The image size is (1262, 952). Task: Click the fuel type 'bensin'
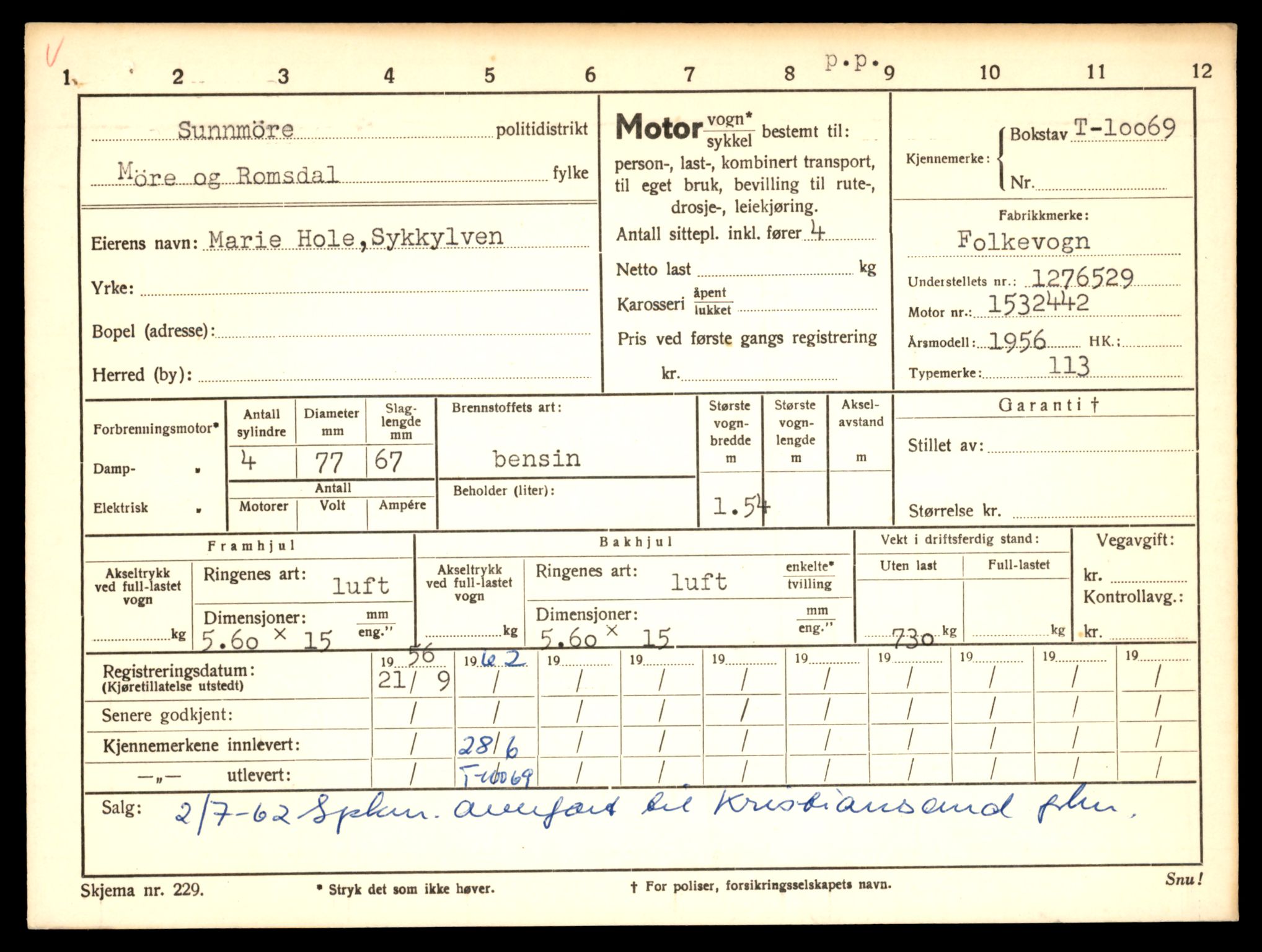537,459
